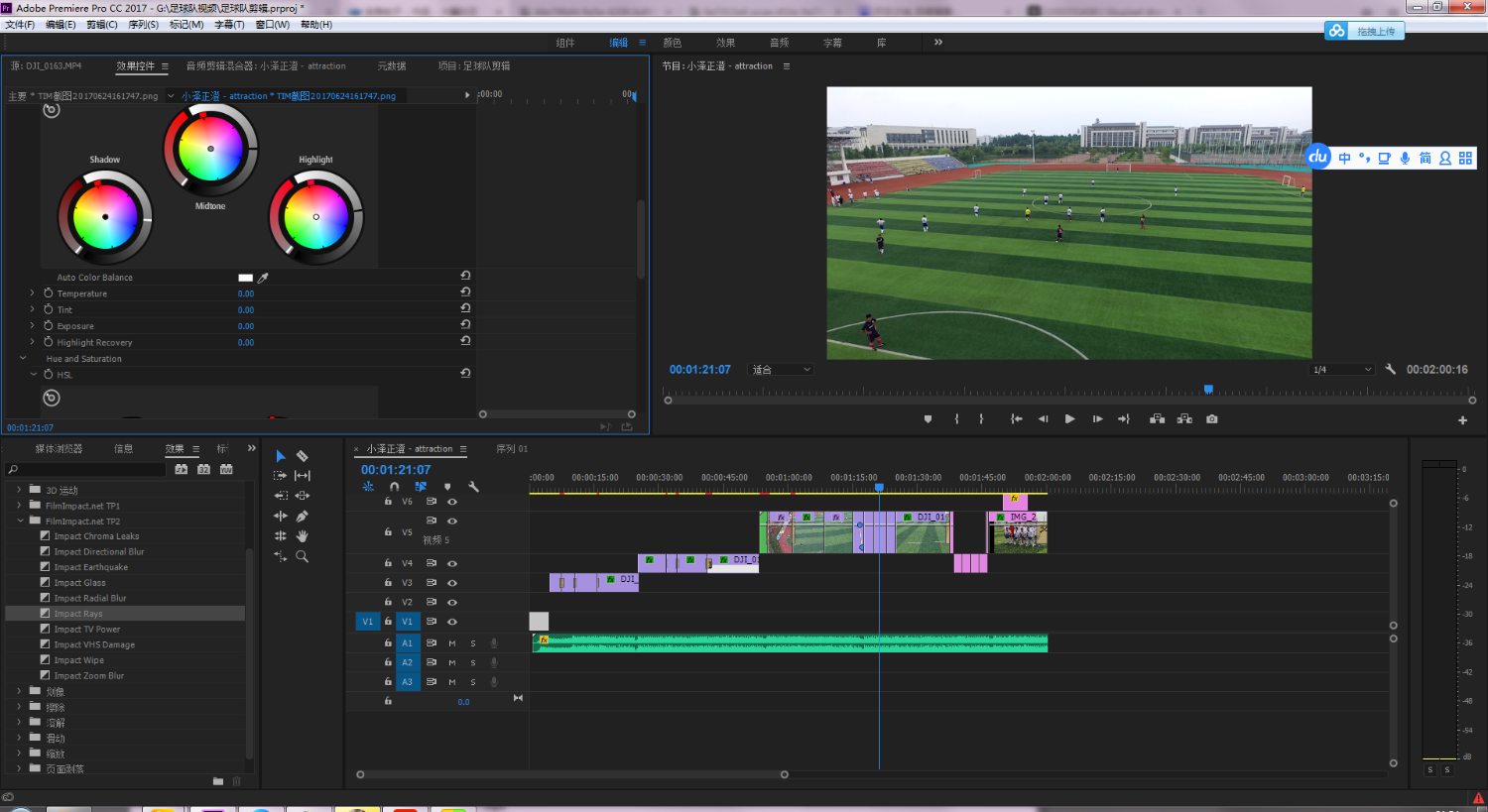Collapse Hue and Saturation section
The image size is (1488, 812).
pos(23,358)
